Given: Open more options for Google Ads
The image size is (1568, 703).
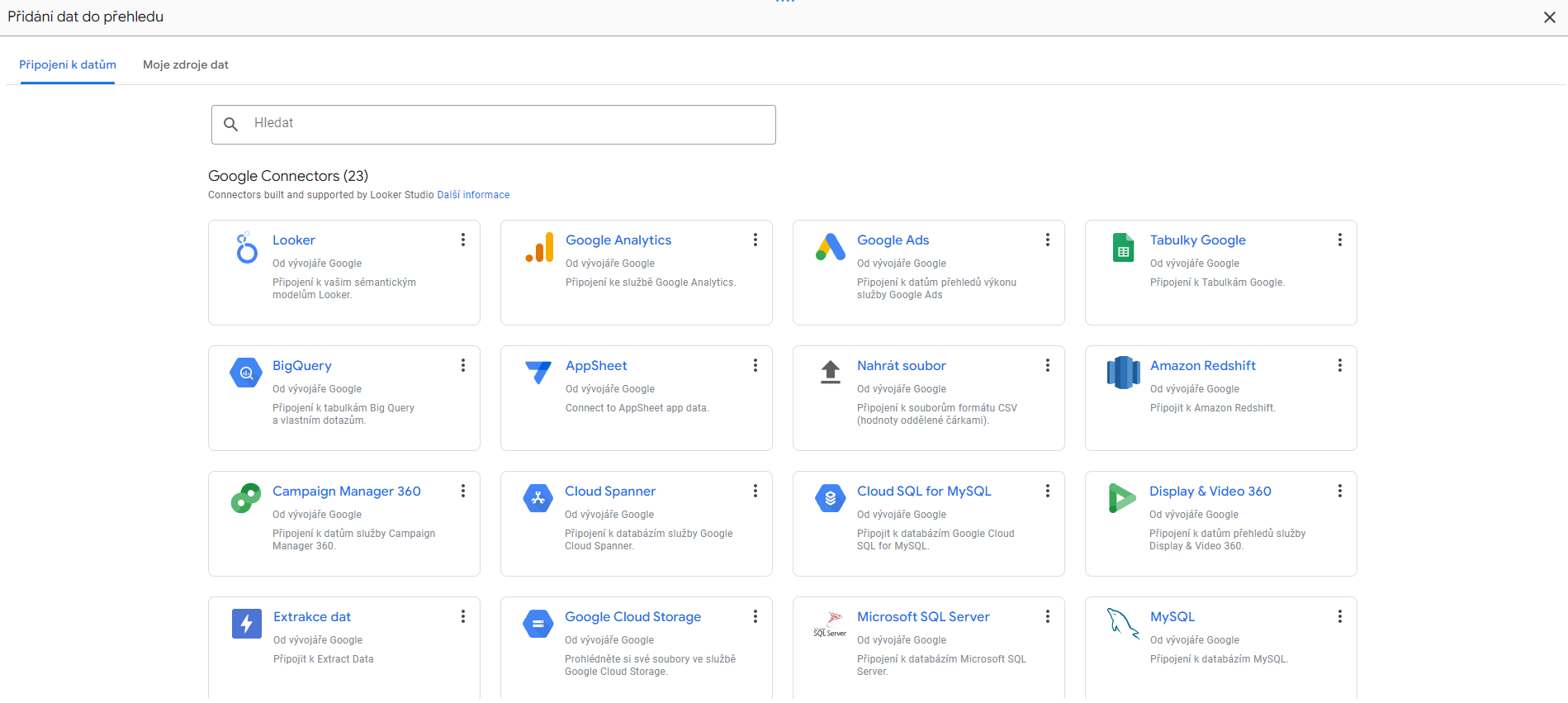Looking at the screenshot, I should click(1048, 240).
